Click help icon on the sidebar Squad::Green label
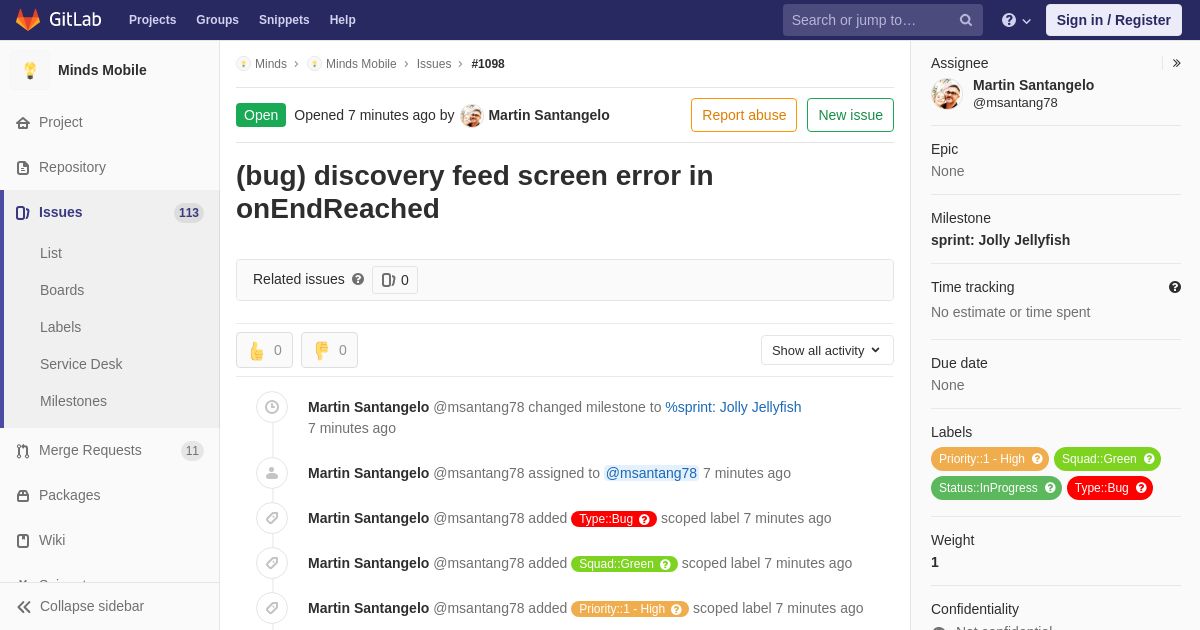The height and width of the screenshot is (630, 1200). 1149,459
